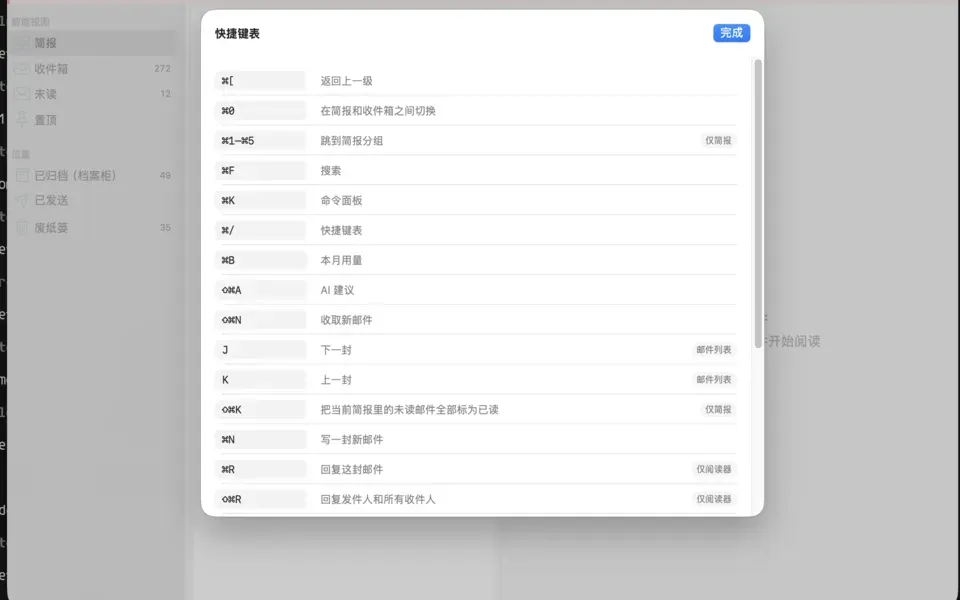This screenshot has height=600, width=960.
Task: Click the 完成 button in the shortcuts dialog
Action: pos(731,33)
